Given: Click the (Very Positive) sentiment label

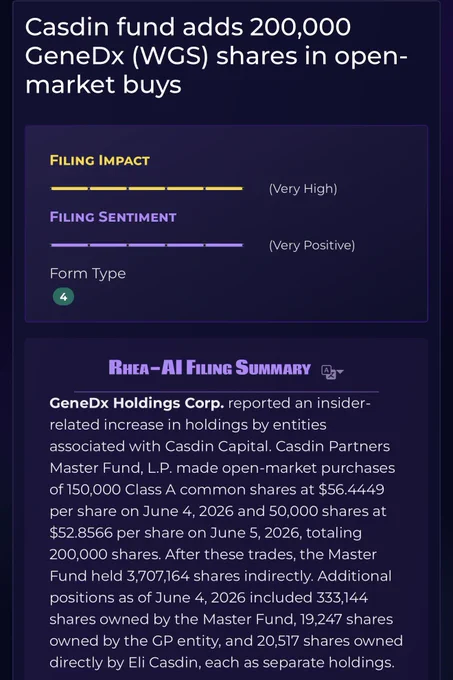Looking at the screenshot, I should [x=312, y=245].
